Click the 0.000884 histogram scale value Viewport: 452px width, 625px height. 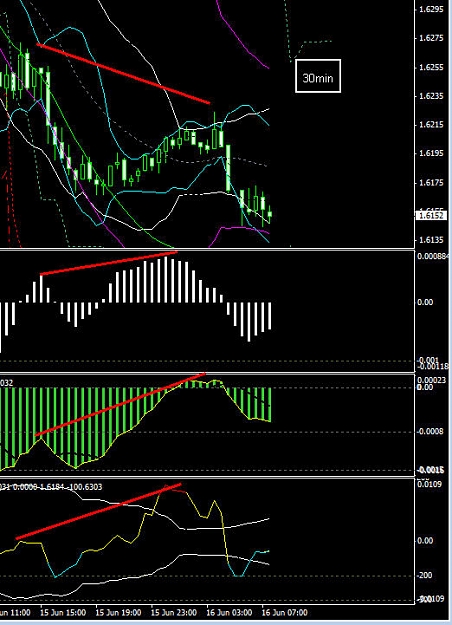point(434,256)
